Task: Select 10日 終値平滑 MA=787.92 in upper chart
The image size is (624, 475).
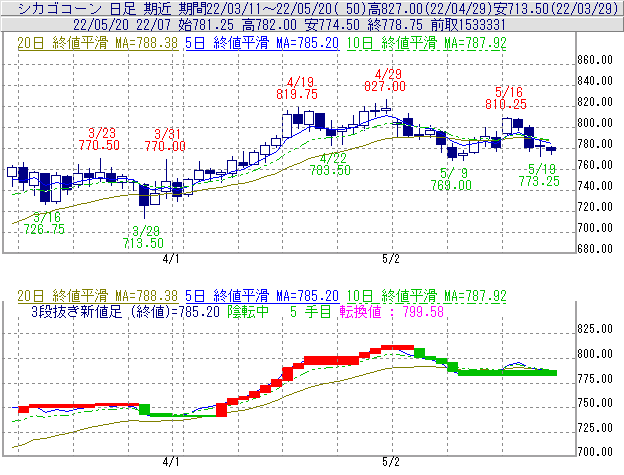Action: coord(427,43)
